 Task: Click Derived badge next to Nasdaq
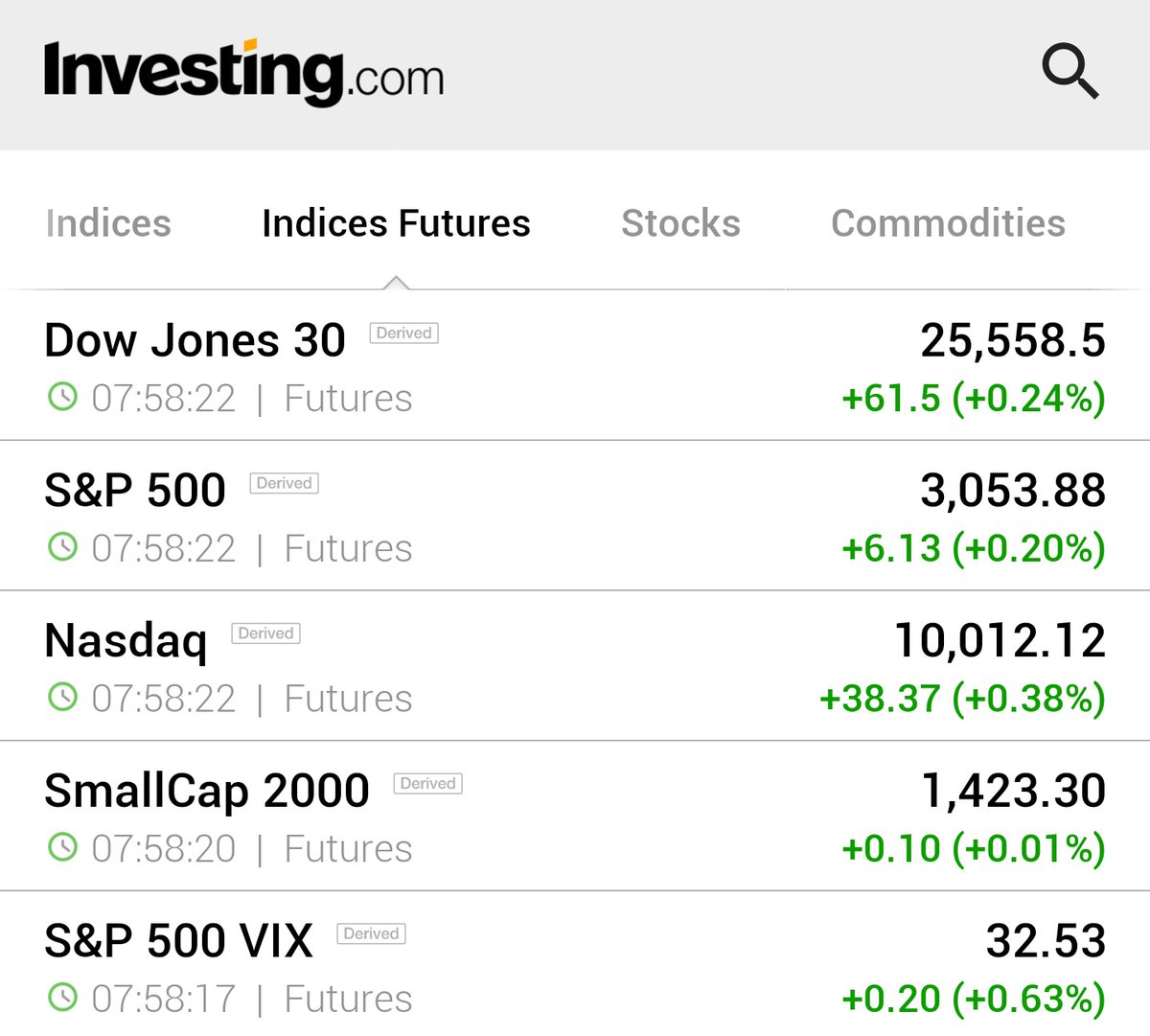point(265,633)
